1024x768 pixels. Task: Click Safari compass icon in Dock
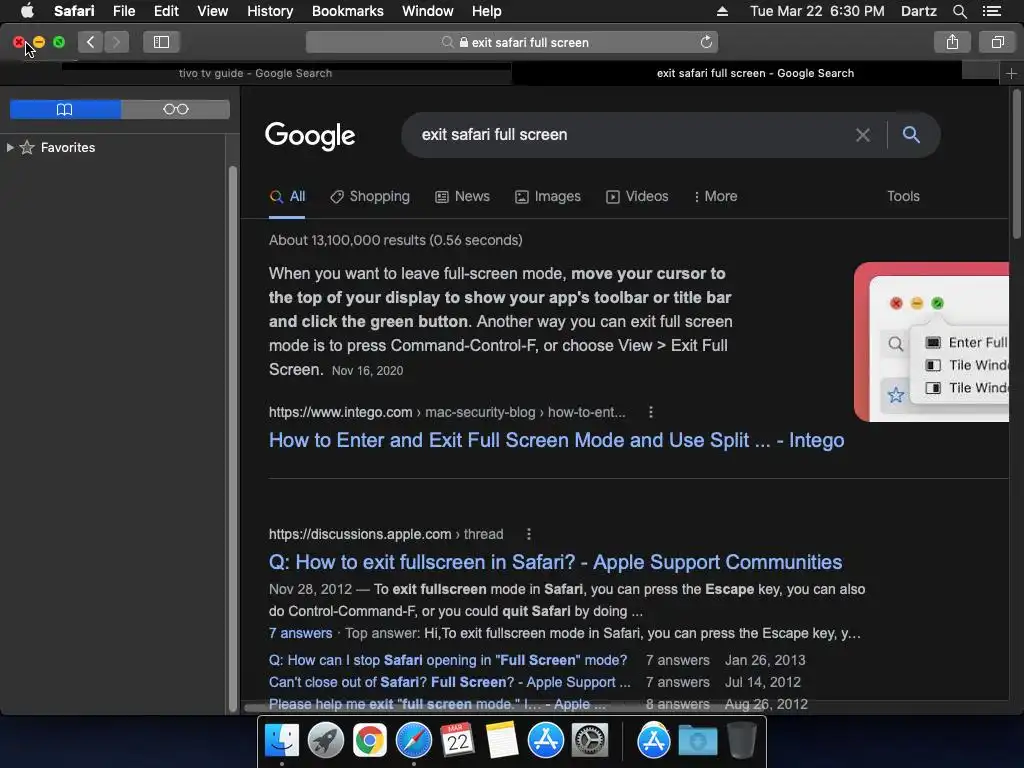tap(413, 741)
